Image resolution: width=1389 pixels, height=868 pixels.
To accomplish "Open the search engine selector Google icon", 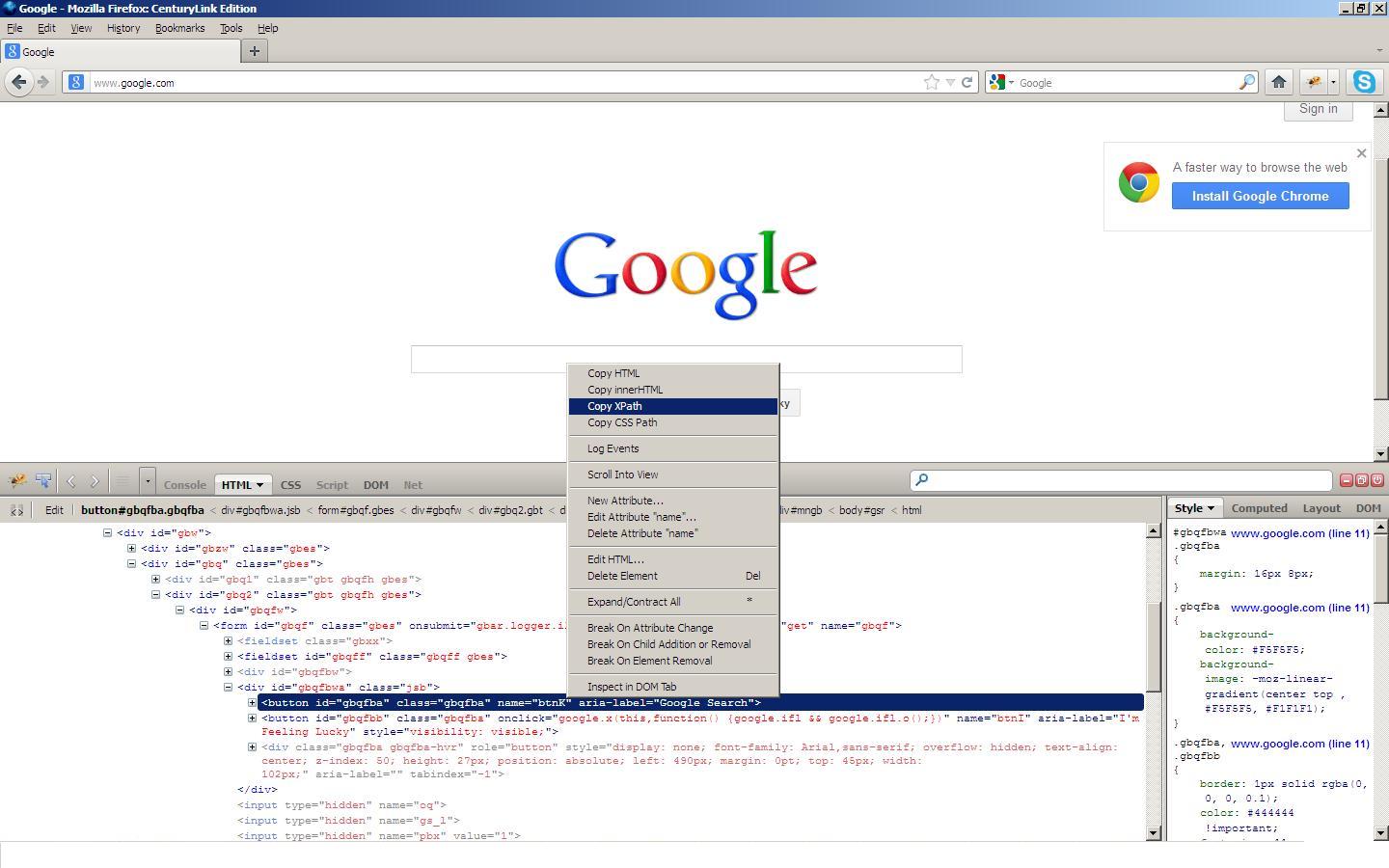I will pos(998,83).
